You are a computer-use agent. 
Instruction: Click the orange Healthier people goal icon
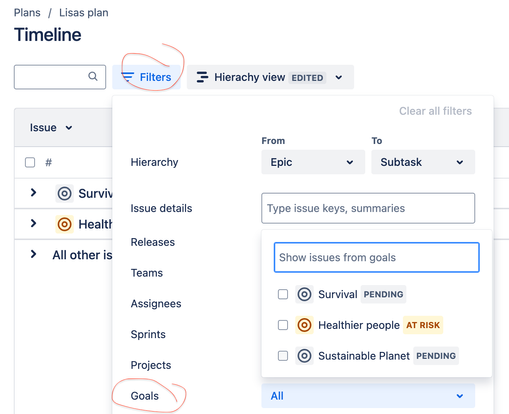[304, 325]
